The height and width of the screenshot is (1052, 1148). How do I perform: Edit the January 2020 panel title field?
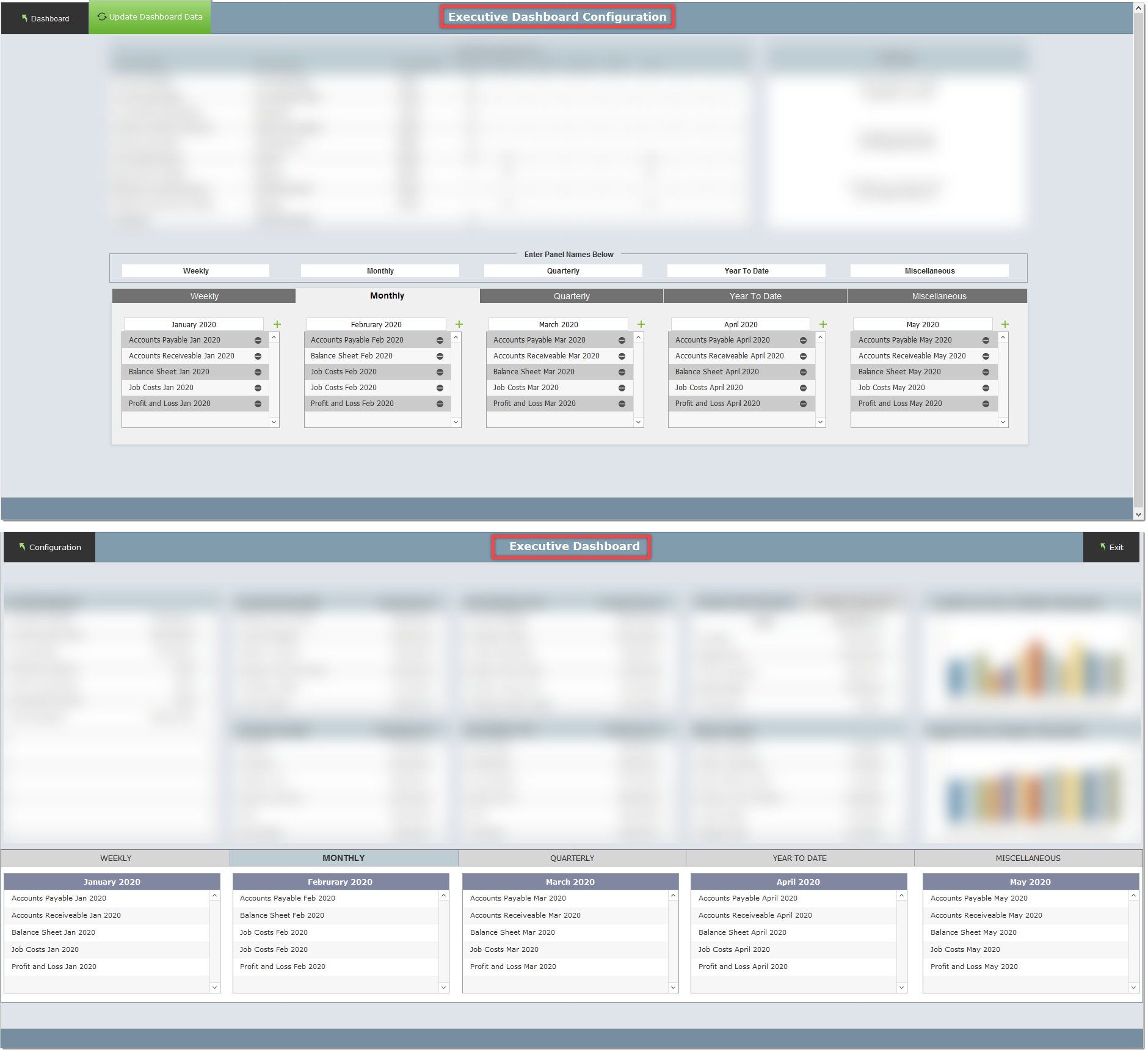(194, 324)
